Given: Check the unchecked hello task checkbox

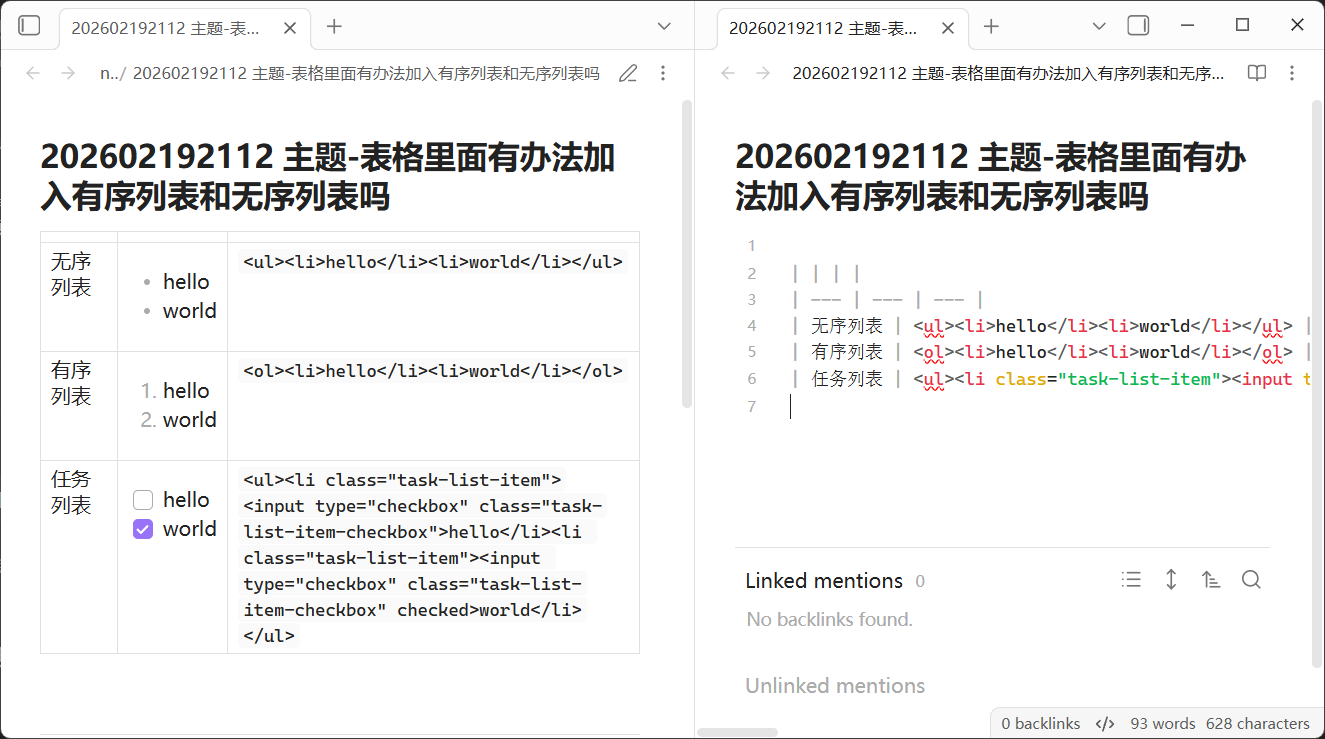Looking at the screenshot, I should 143,500.
